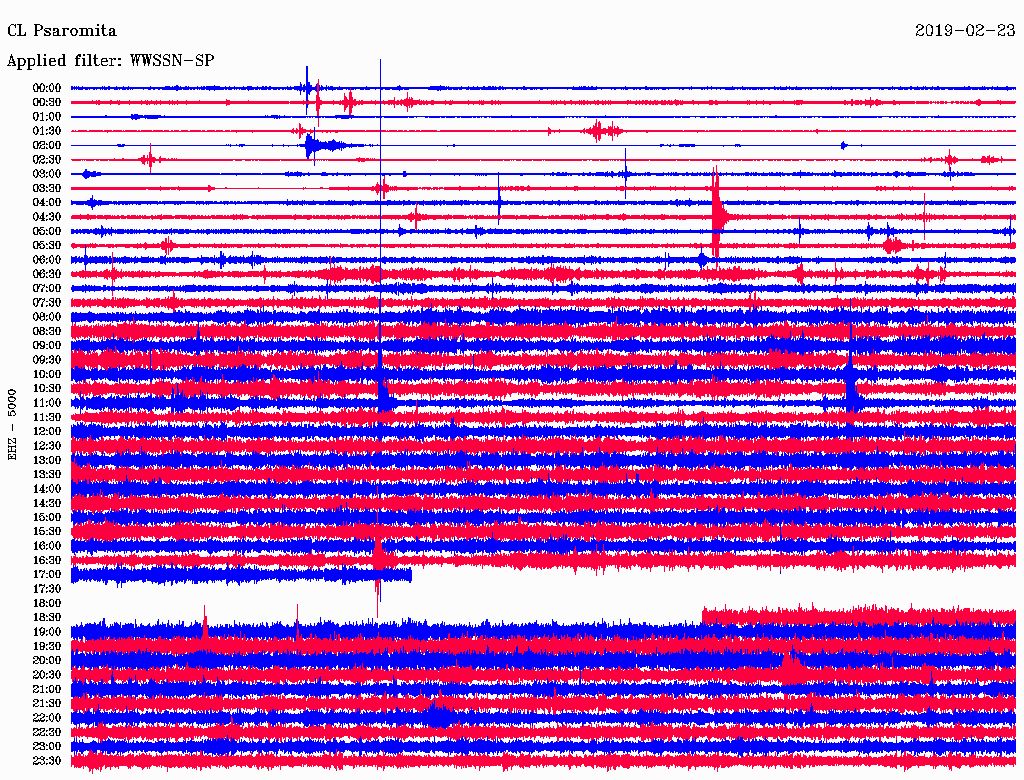Select the 07:30 time row label

[x=47, y=303]
